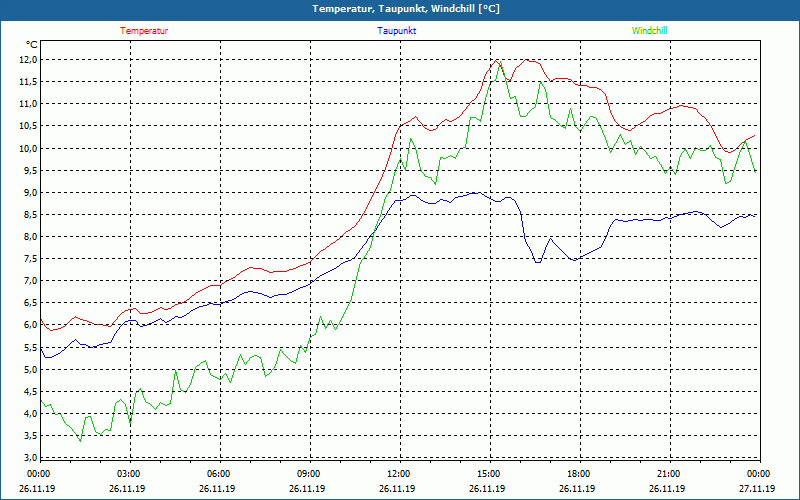Viewport: 800px width, 500px height.
Task: Click the 12:00 time axis label
Action: point(397,474)
